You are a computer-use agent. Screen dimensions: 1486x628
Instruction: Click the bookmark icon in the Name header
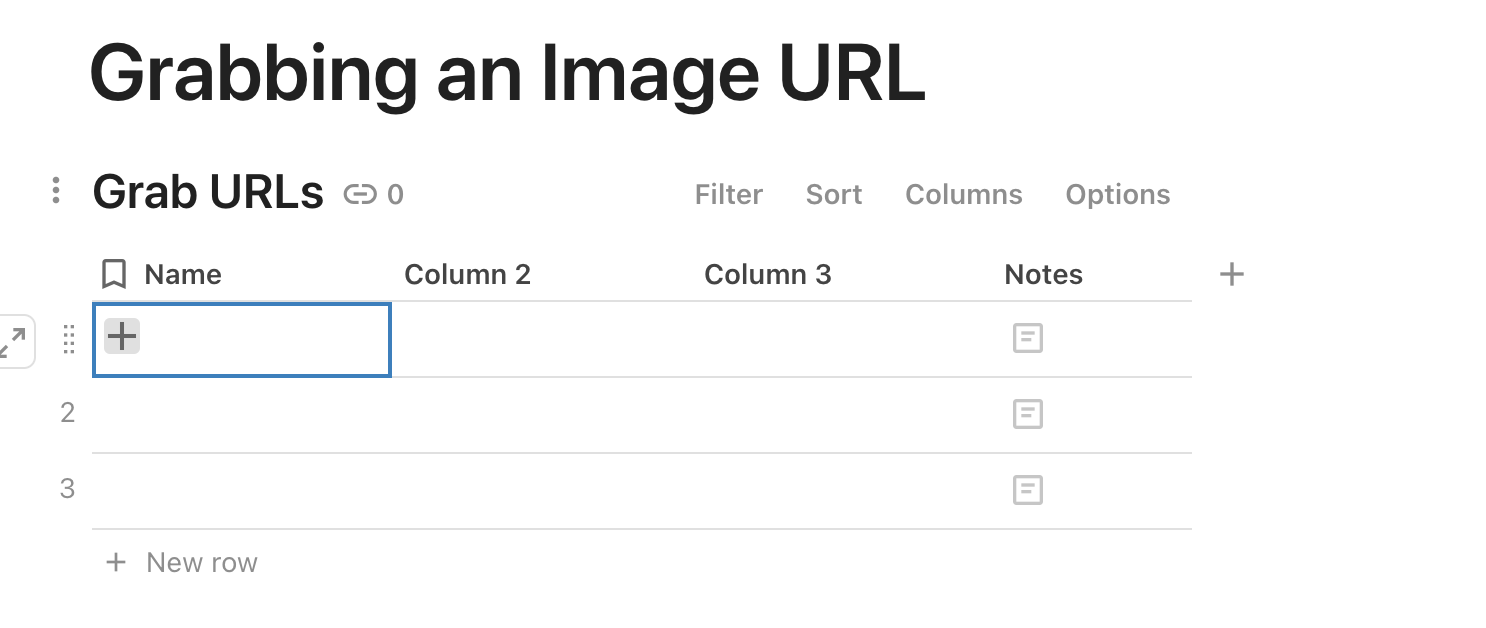pos(114,274)
